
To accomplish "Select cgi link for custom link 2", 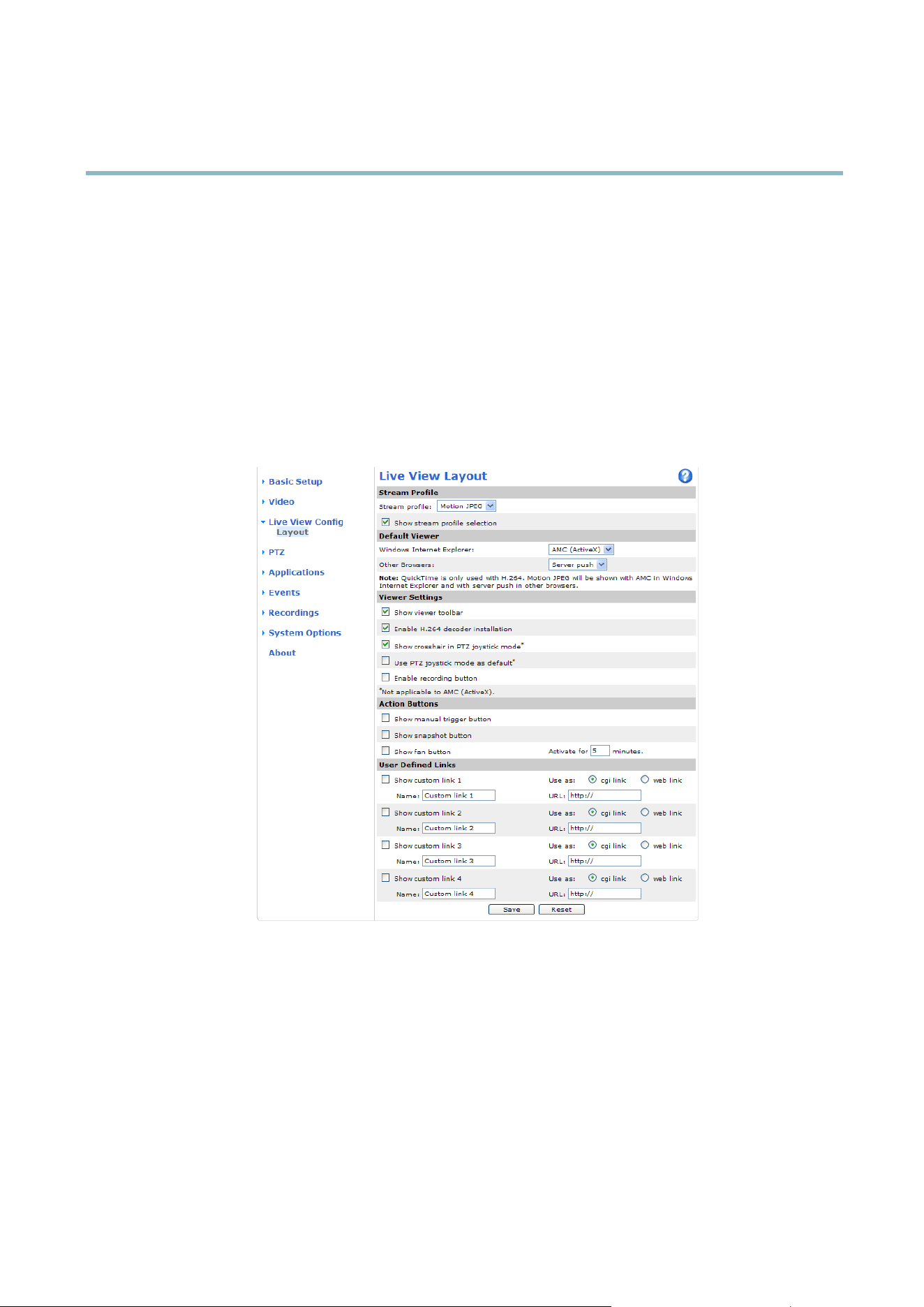I will tap(593, 812).
